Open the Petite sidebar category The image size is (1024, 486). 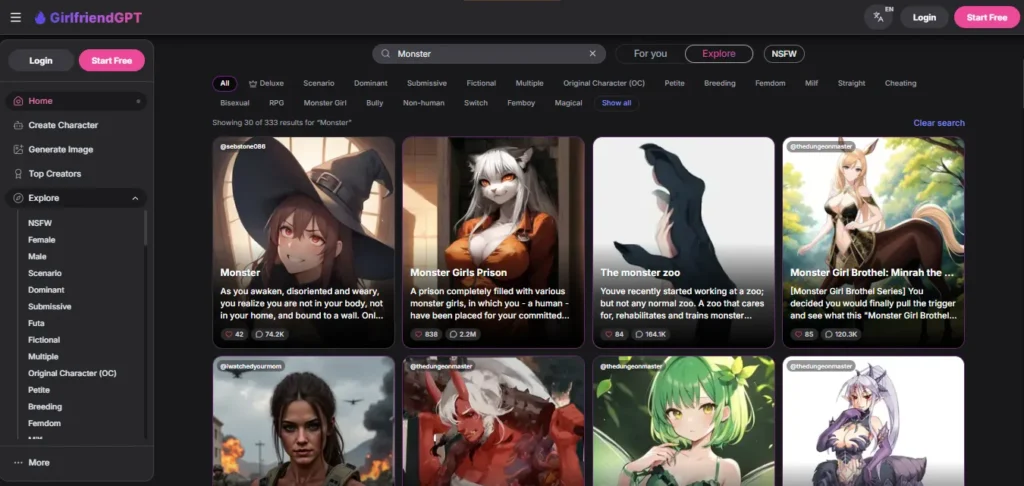[x=39, y=390]
